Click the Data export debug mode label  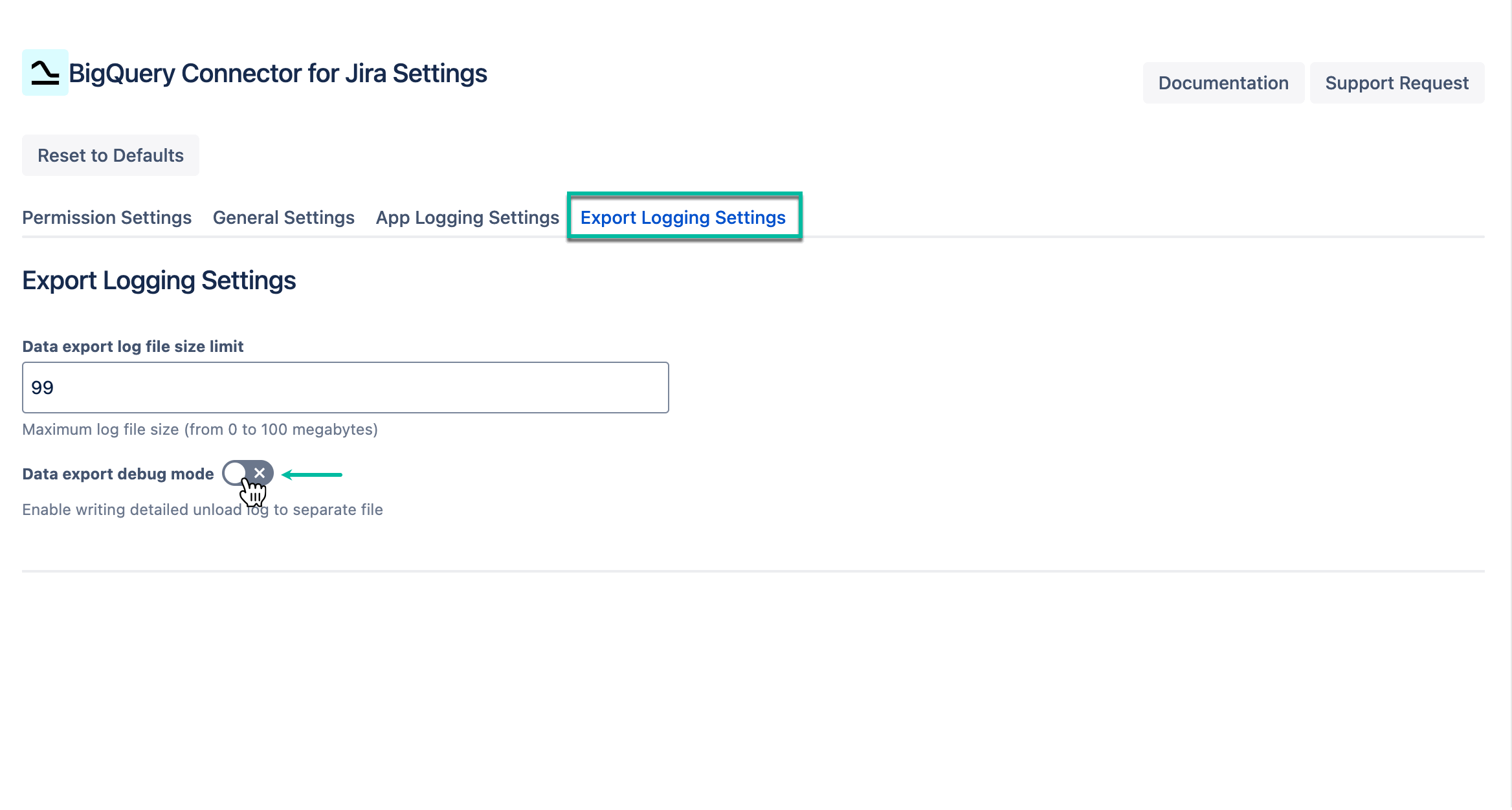(118, 473)
